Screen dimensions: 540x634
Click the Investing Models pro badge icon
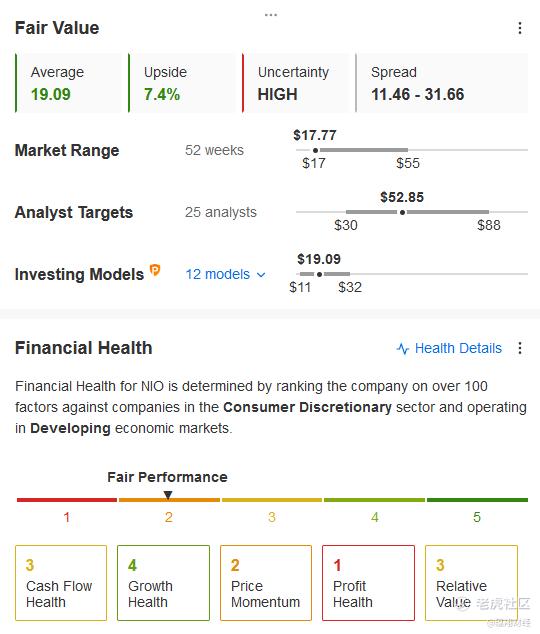155,269
